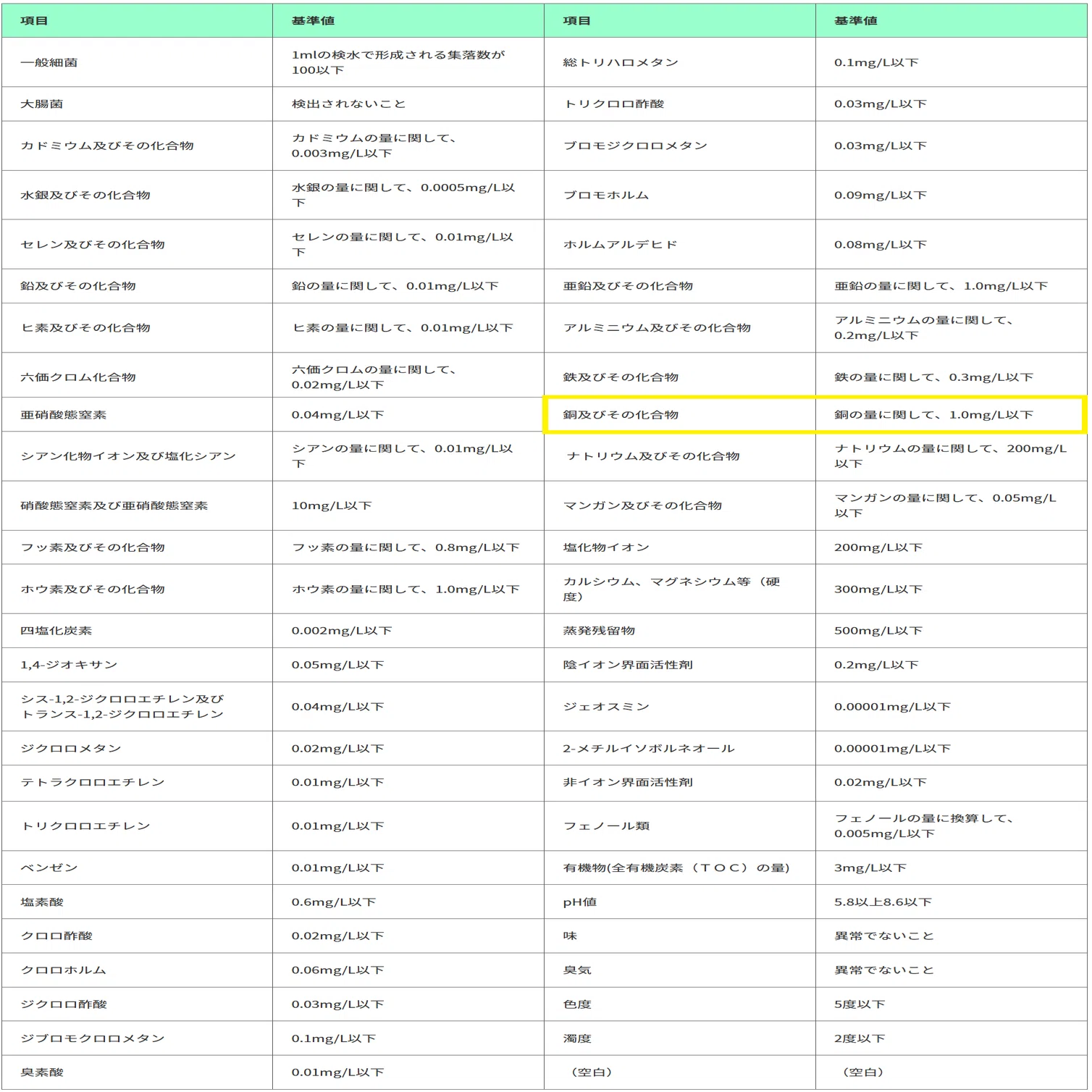Click ナトリウム及びその化合物 cell

coord(680,456)
